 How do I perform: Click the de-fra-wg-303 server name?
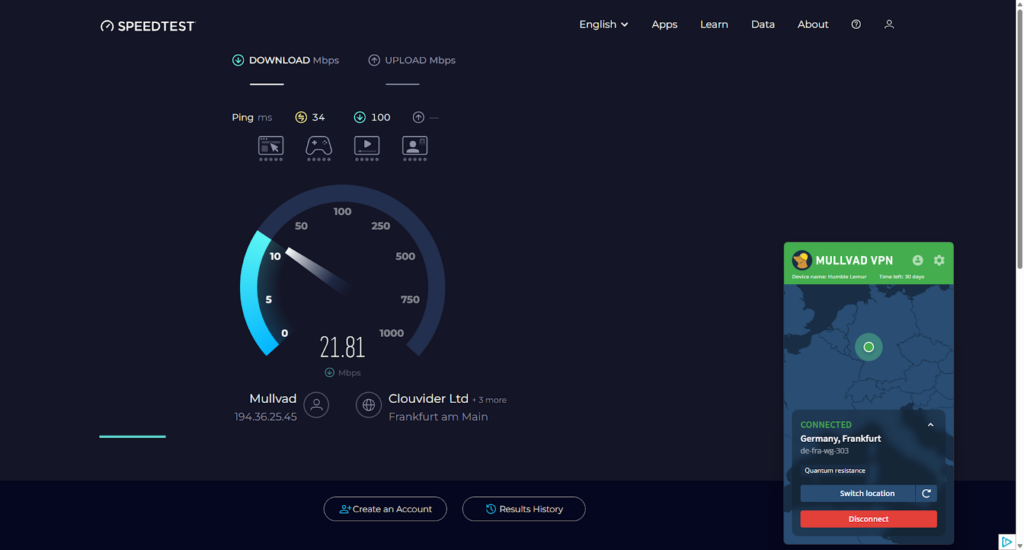824,451
